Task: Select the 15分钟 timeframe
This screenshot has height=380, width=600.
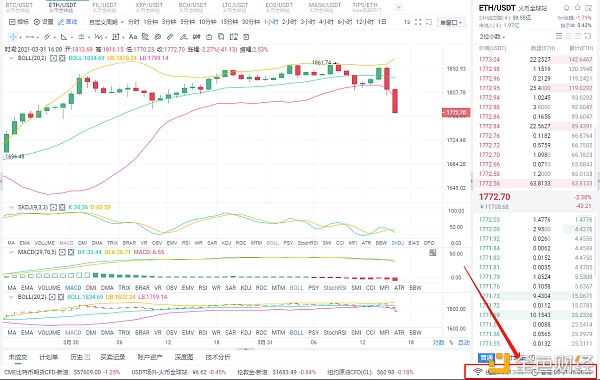Action: [229, 22]
